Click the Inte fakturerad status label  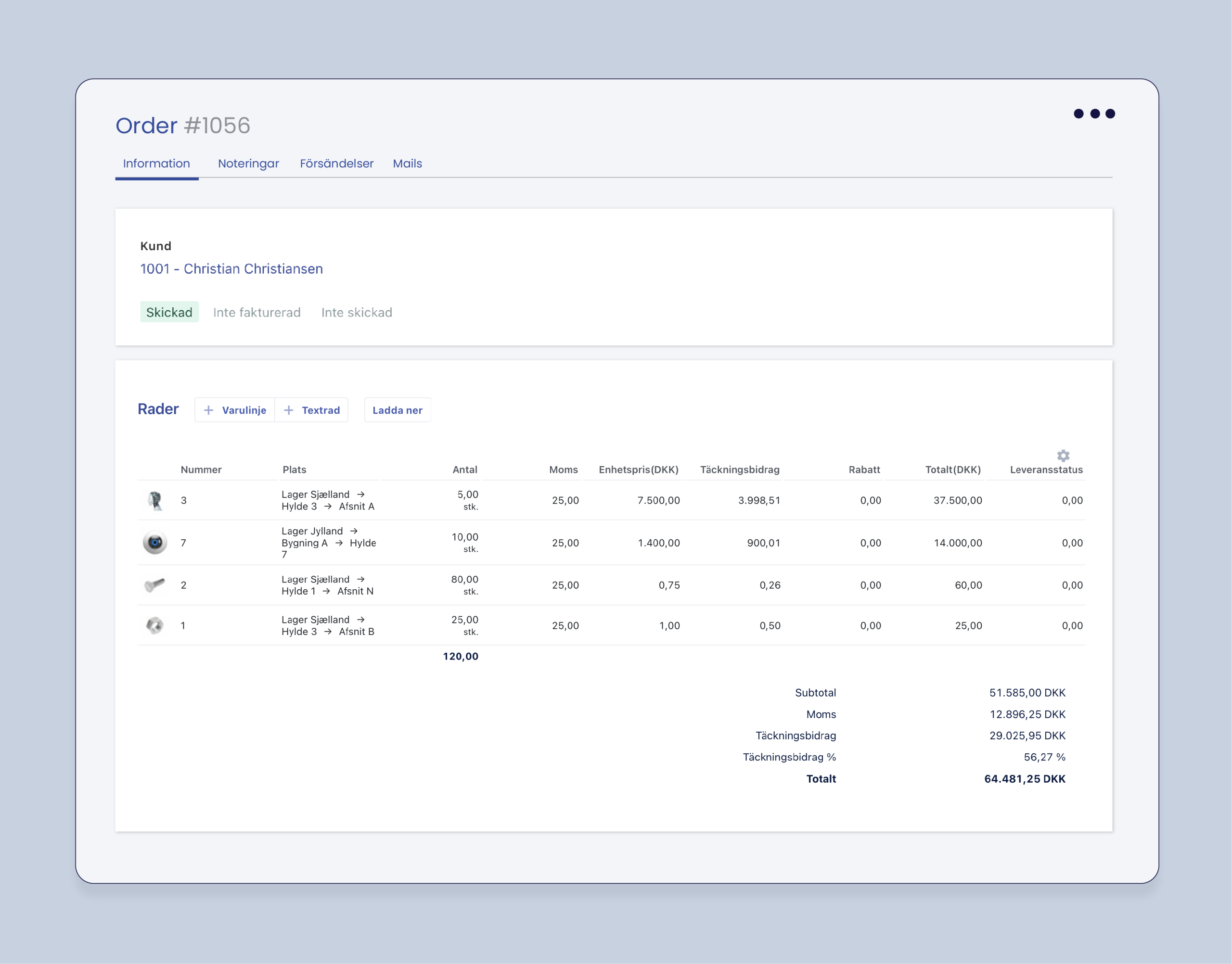point(257,312)
